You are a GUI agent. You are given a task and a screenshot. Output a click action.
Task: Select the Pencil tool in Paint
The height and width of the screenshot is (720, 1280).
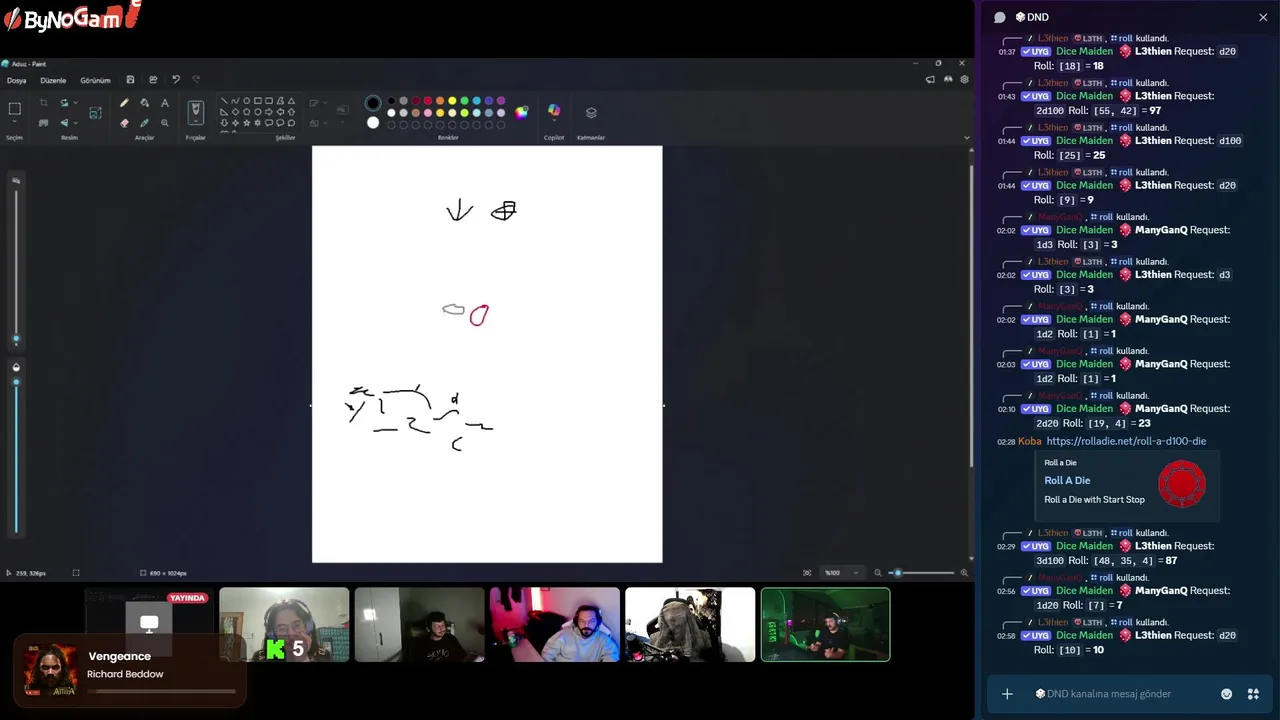pos(124,102)
